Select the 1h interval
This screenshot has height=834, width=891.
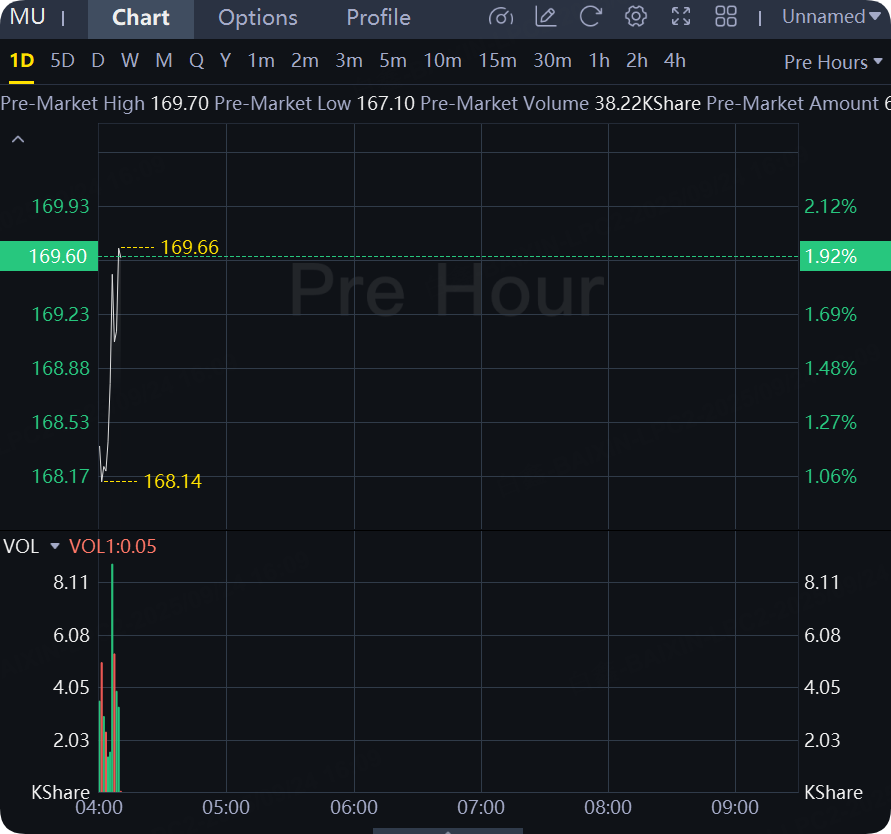599,60
